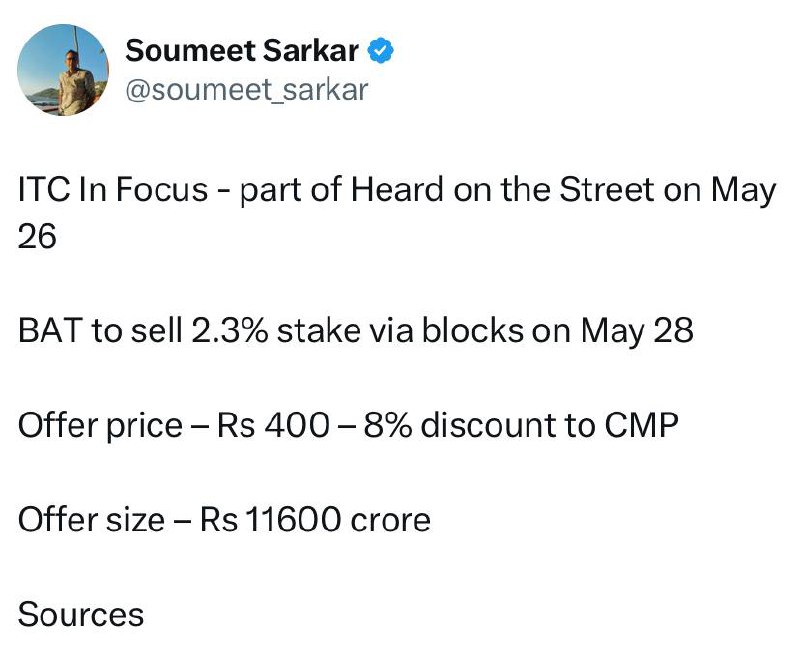Click the Rs 400 price value

click(x=273, y=425)
